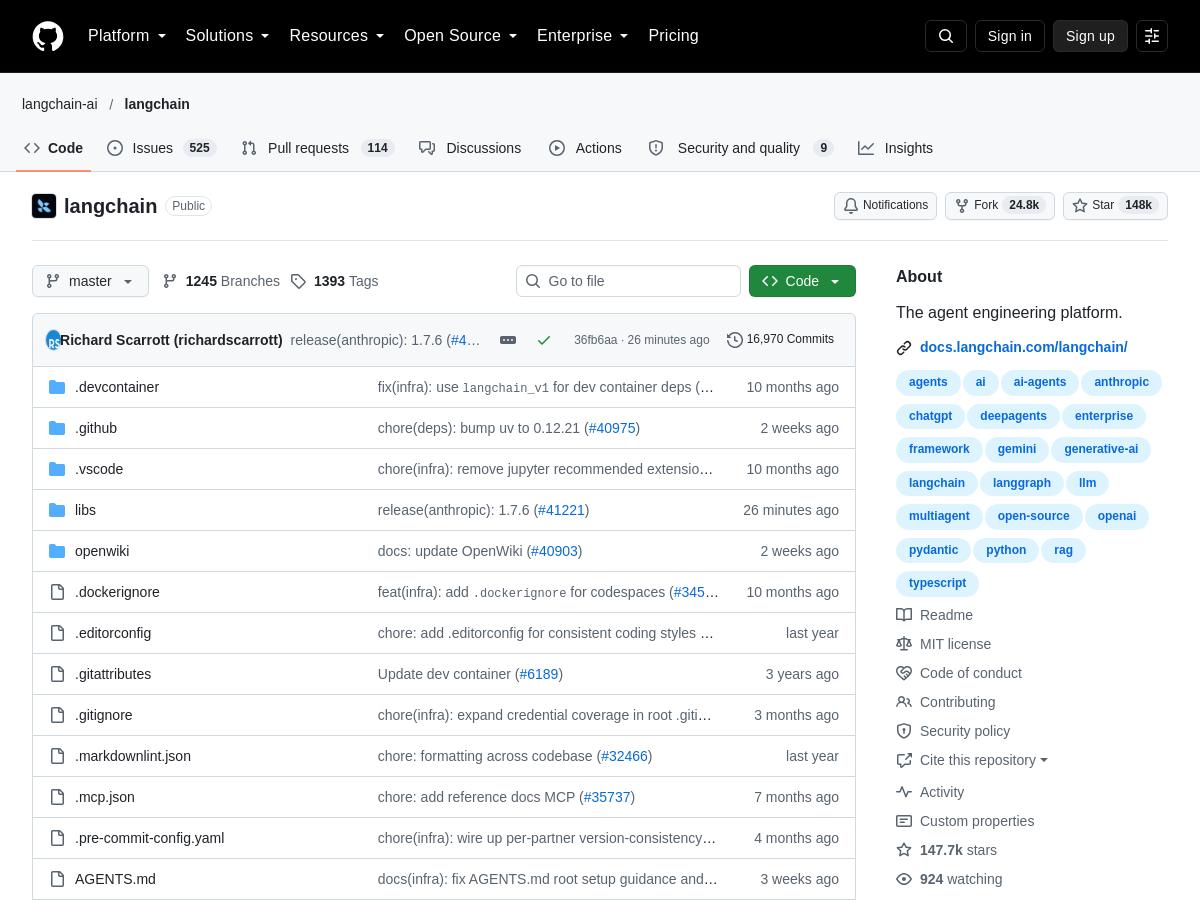Expand the Resources menu
Screen dimensions: 1200x900
[337, 36]
